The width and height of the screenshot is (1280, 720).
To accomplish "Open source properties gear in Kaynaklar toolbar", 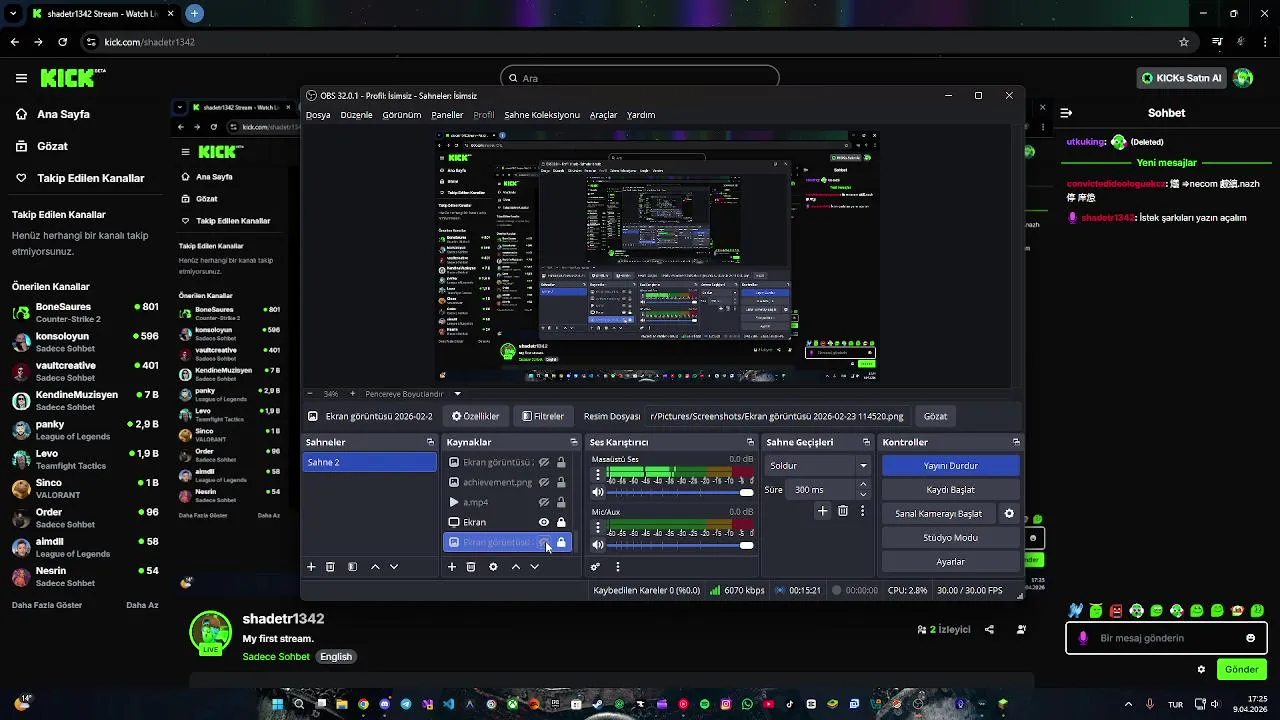I will (493, 567).
